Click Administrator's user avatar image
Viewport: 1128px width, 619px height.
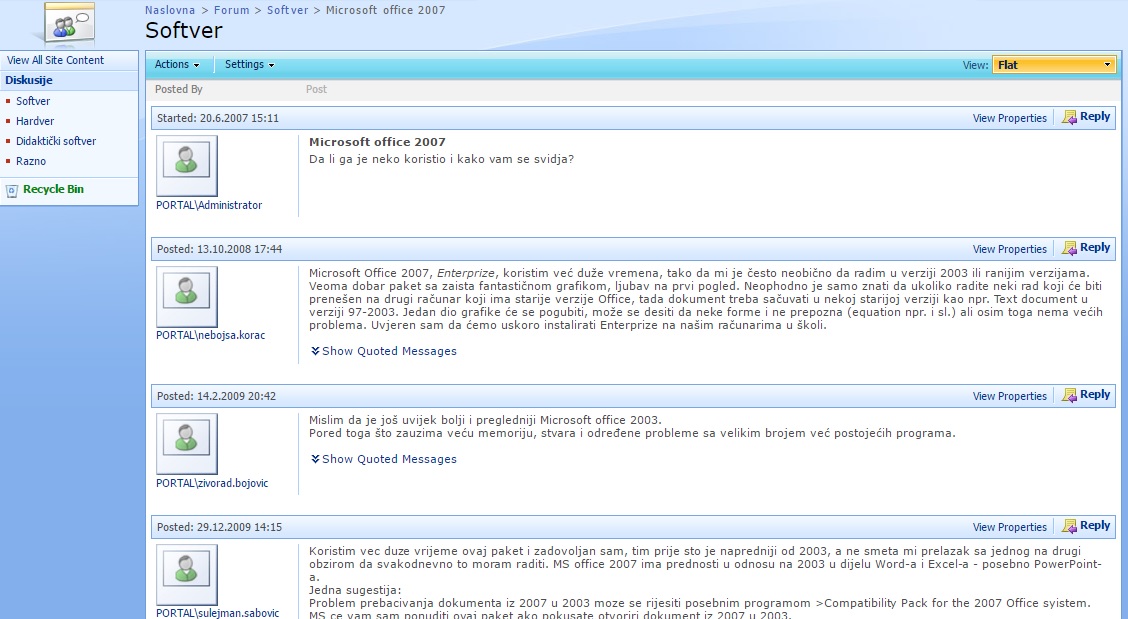[x=186, y=166]
